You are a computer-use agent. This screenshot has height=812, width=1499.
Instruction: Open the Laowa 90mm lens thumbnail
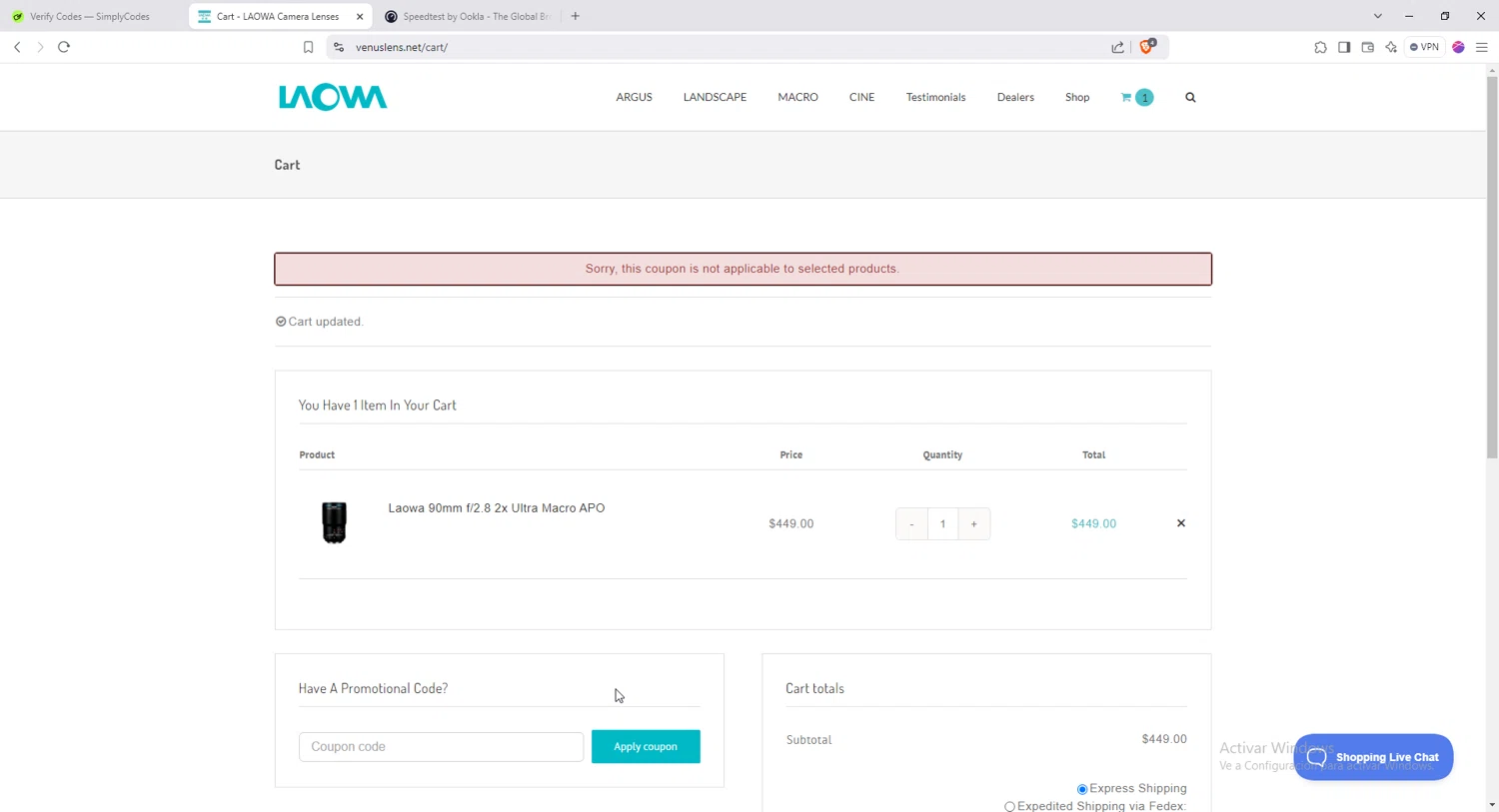tap(334, 522)
